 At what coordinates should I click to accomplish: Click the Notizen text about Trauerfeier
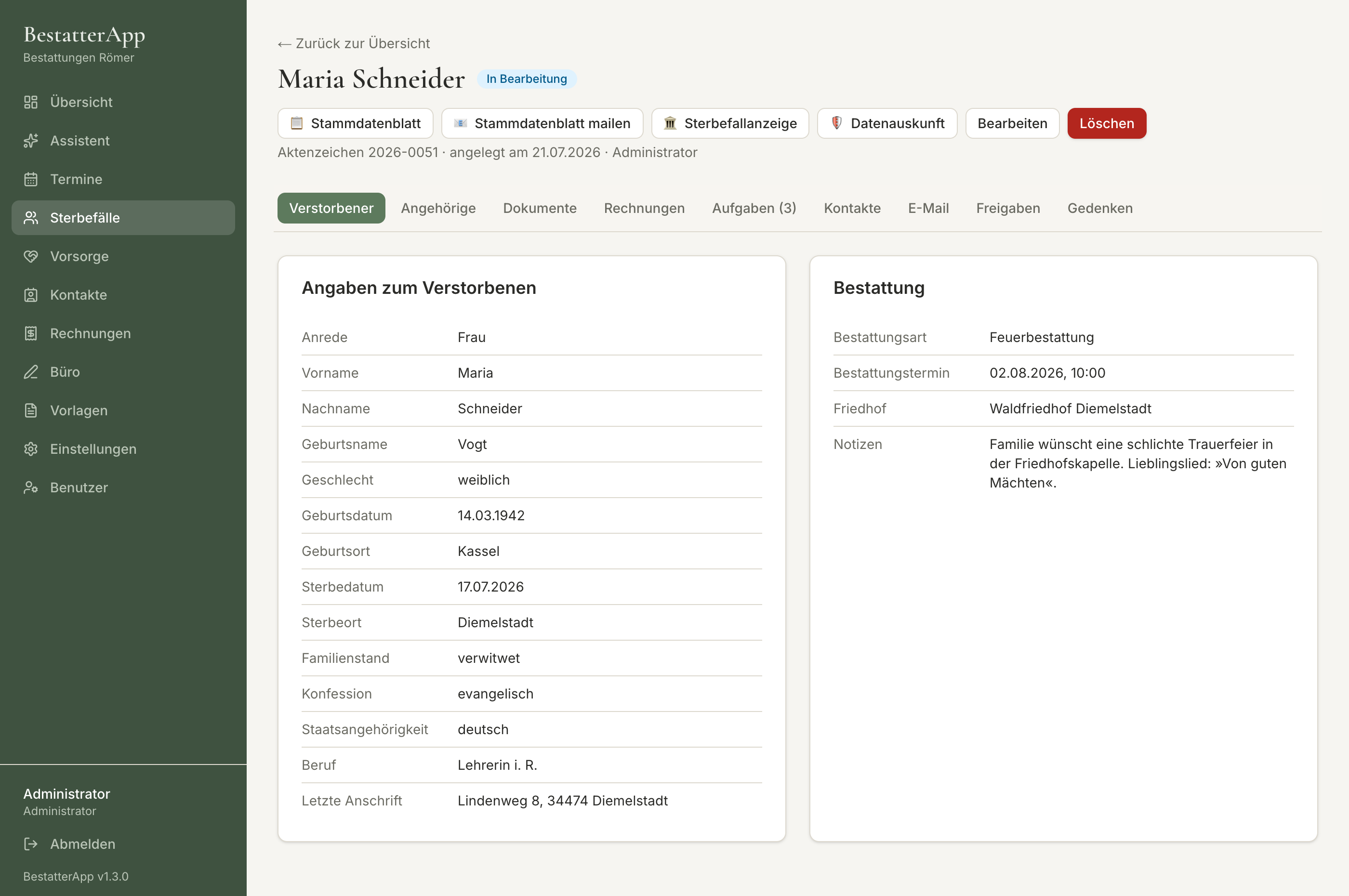pyautogui.click(x=1138, y=463)
